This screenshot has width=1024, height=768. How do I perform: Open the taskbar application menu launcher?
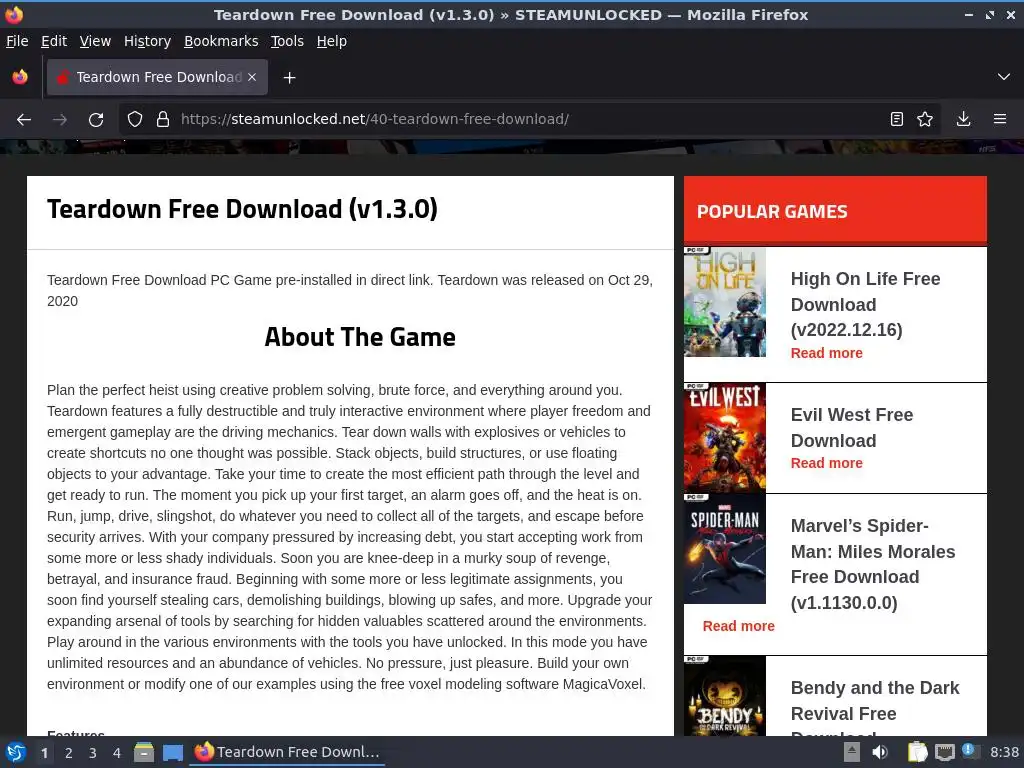(x=16, y=752)
